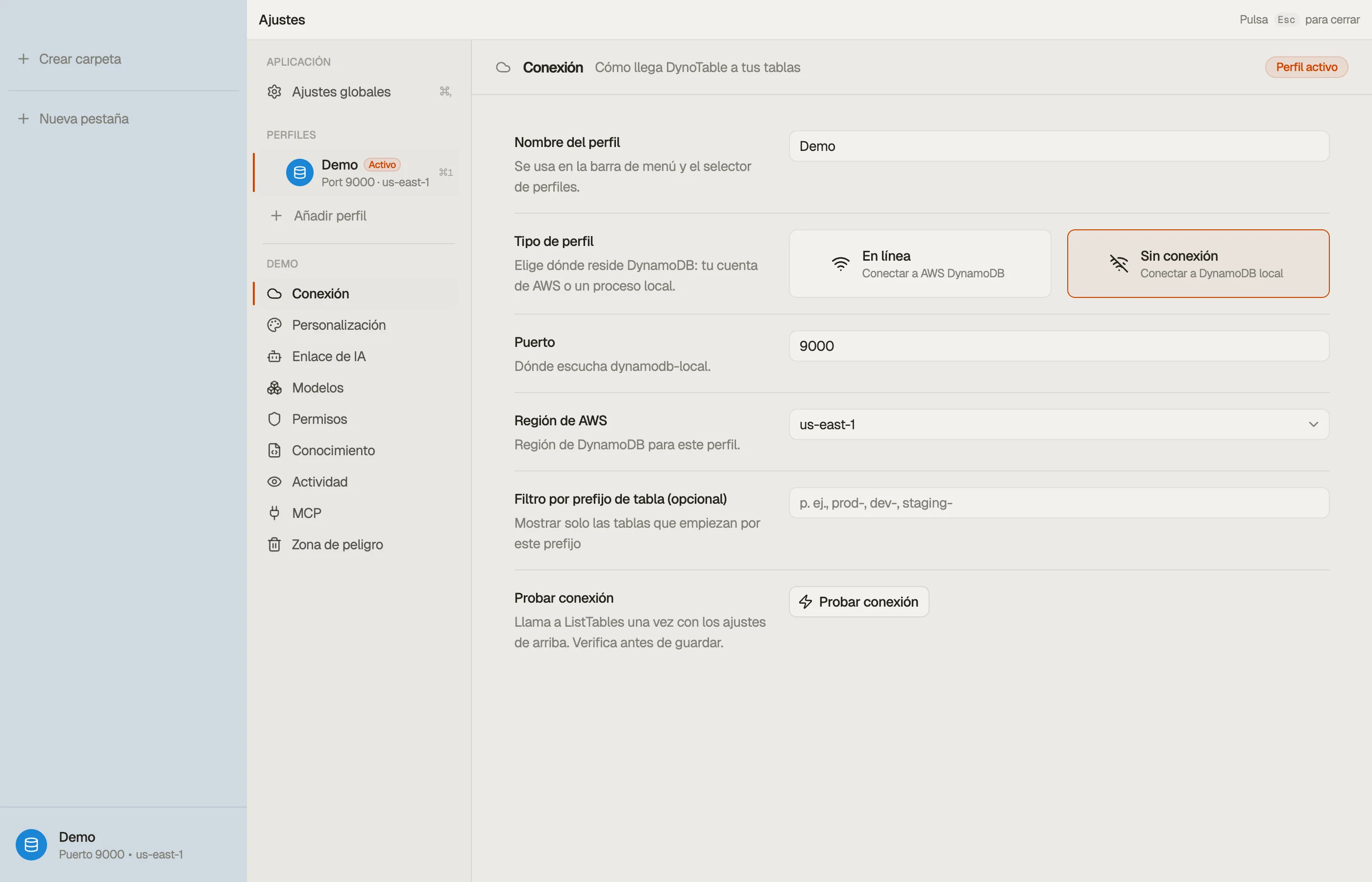The width and height of the screenshot is (1372, 882).
Task: Click the trash icon for Zona de peligro
Action: click(x=274, y=545)
